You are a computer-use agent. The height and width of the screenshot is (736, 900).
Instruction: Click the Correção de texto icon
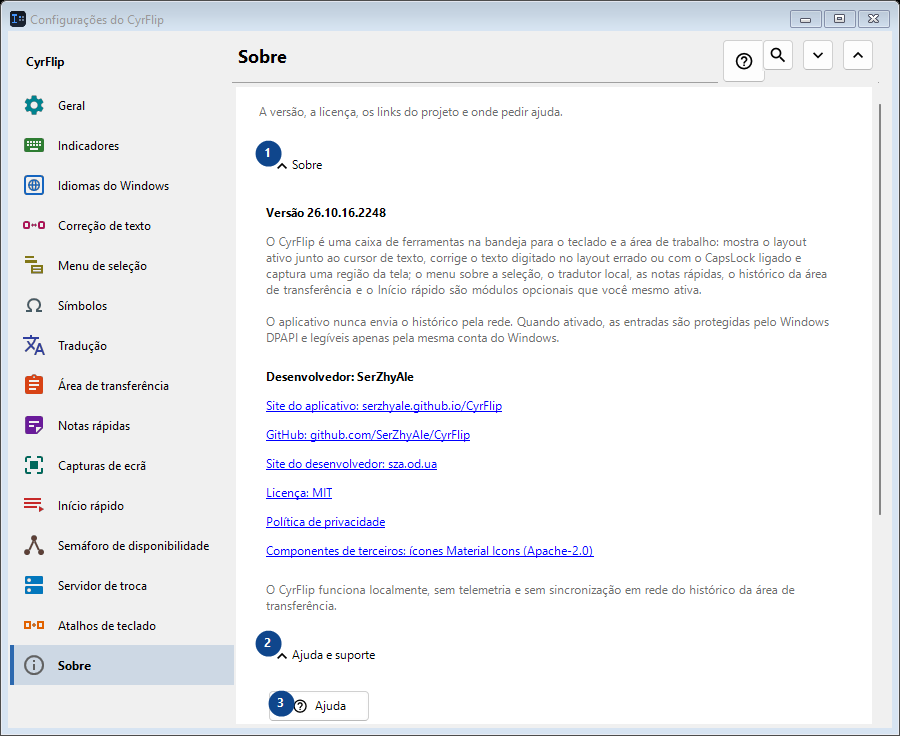34,226
